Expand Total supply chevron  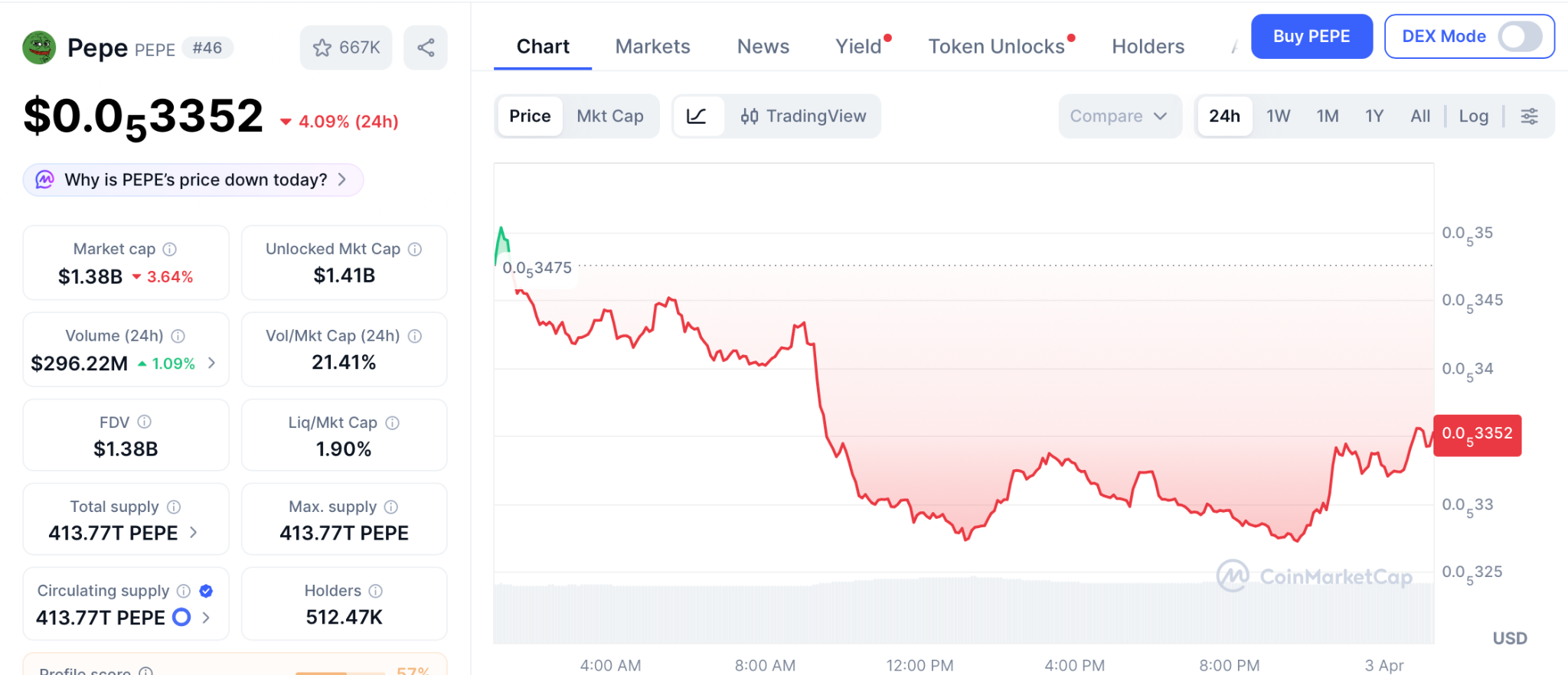(x=194, y=533)
